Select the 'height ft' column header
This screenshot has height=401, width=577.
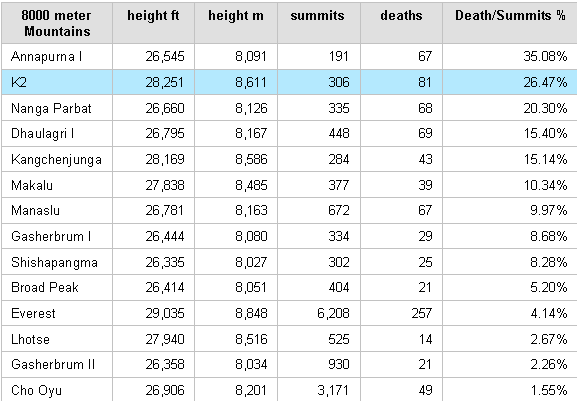pos(153,23)
